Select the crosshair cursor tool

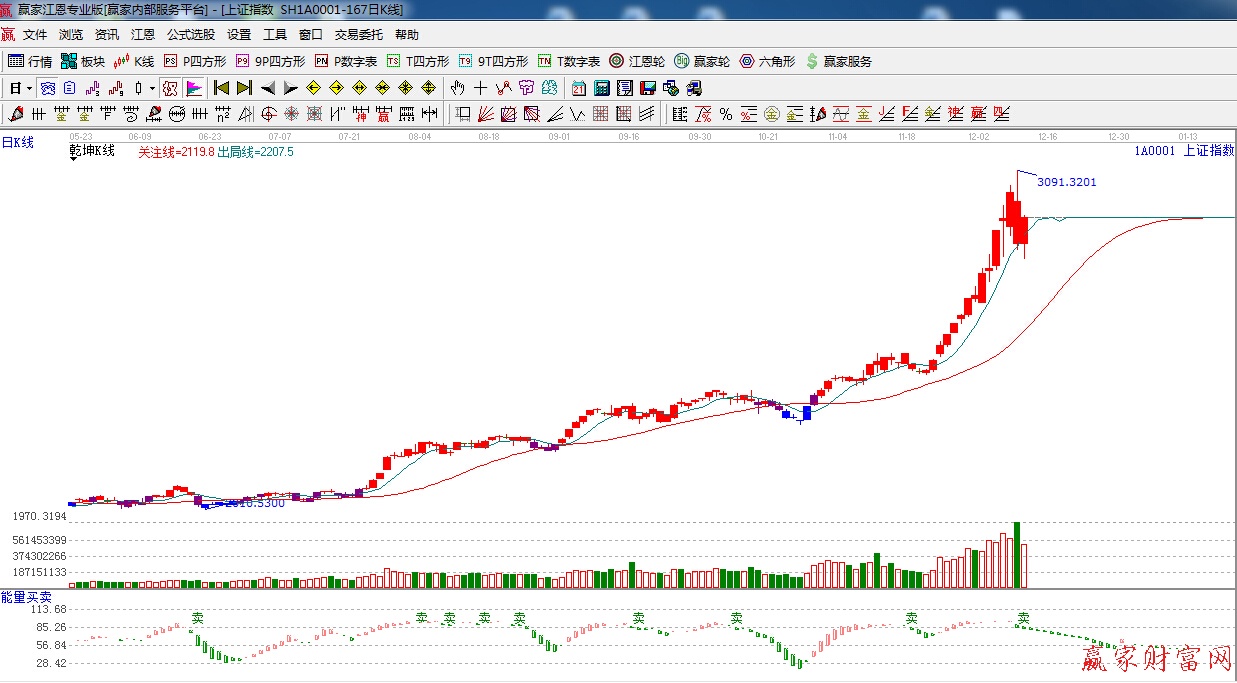[x=481, y=88]
